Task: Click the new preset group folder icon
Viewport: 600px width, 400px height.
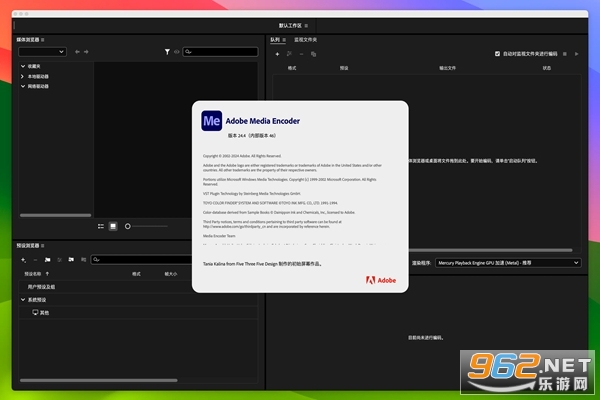Action: (x=47, y=260)
